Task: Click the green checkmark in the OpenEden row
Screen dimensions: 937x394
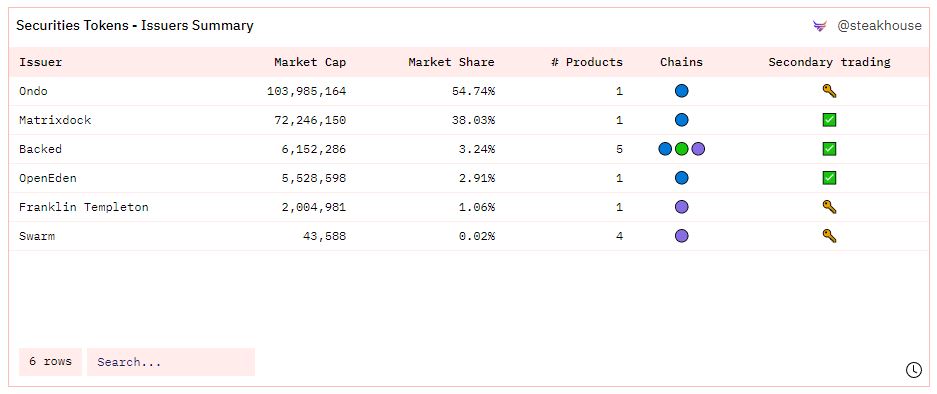Action: pyautogui.click(x=829, y=178)
